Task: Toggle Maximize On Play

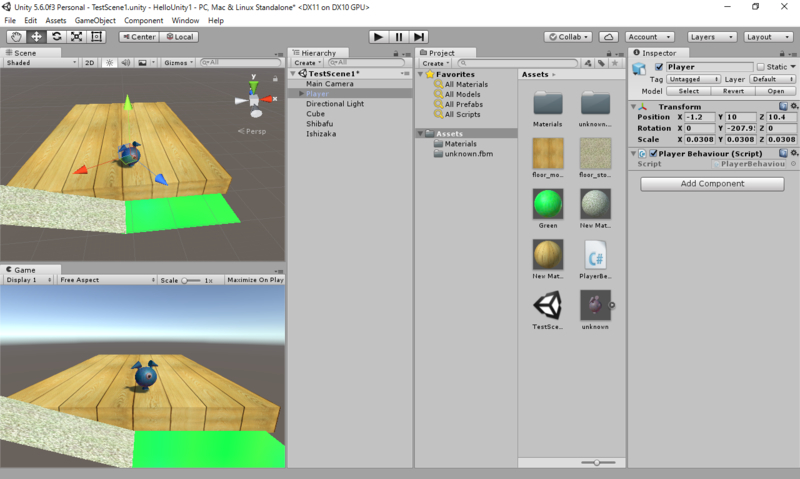Action: coord(255,280)
